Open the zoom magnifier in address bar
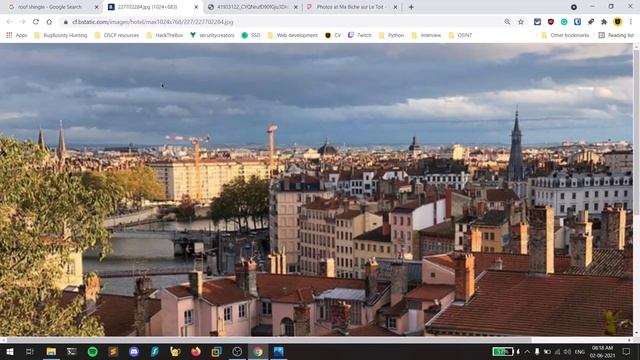 507,22
